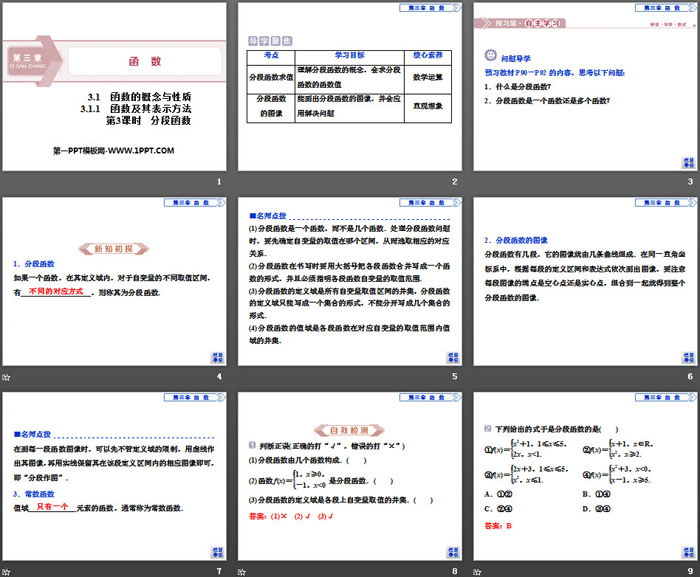Click the animation star icon under slide 9

coord(477,572)
